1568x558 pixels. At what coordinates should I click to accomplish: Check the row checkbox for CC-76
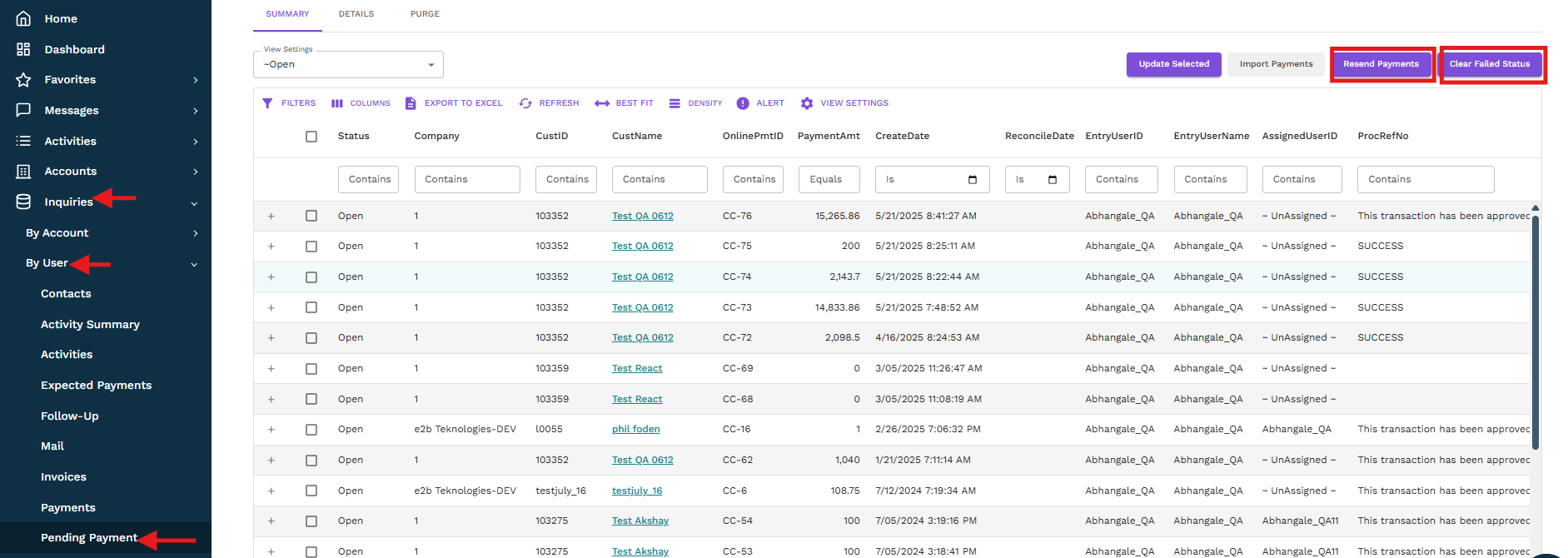coord(311,216)
